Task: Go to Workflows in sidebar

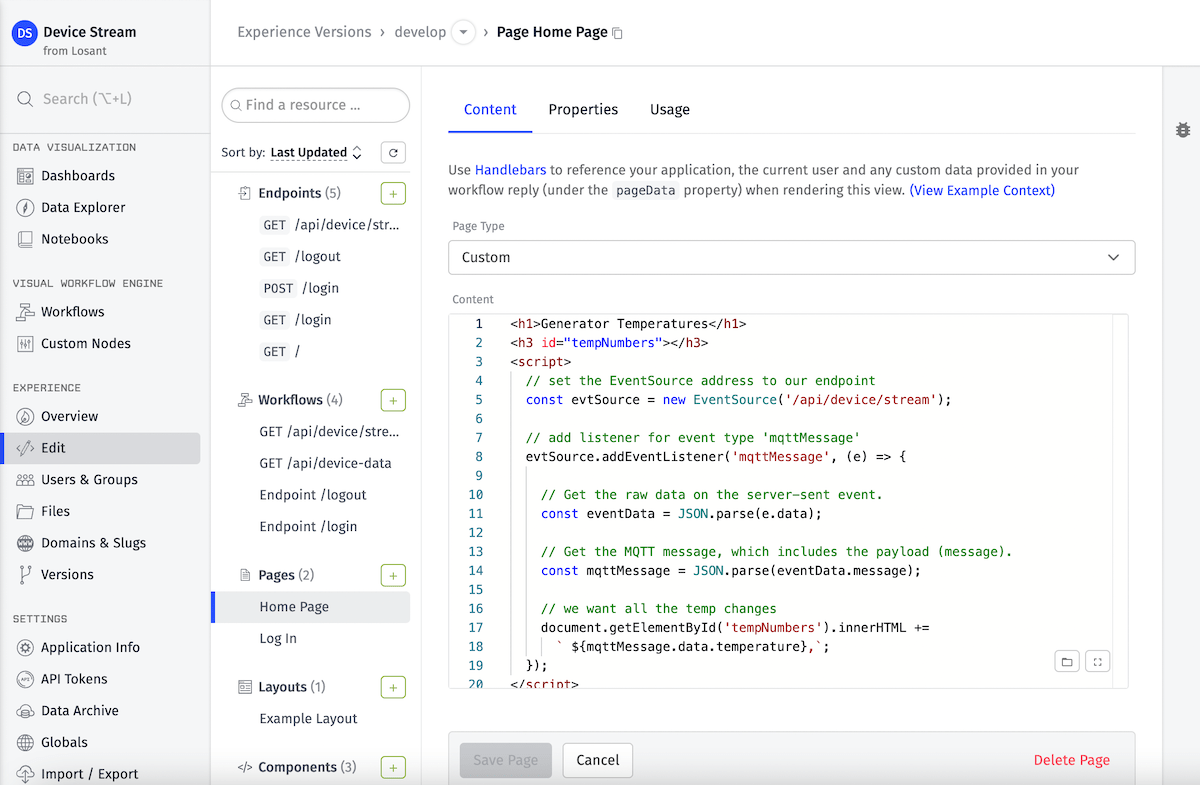Action: [x=73, y=312]
